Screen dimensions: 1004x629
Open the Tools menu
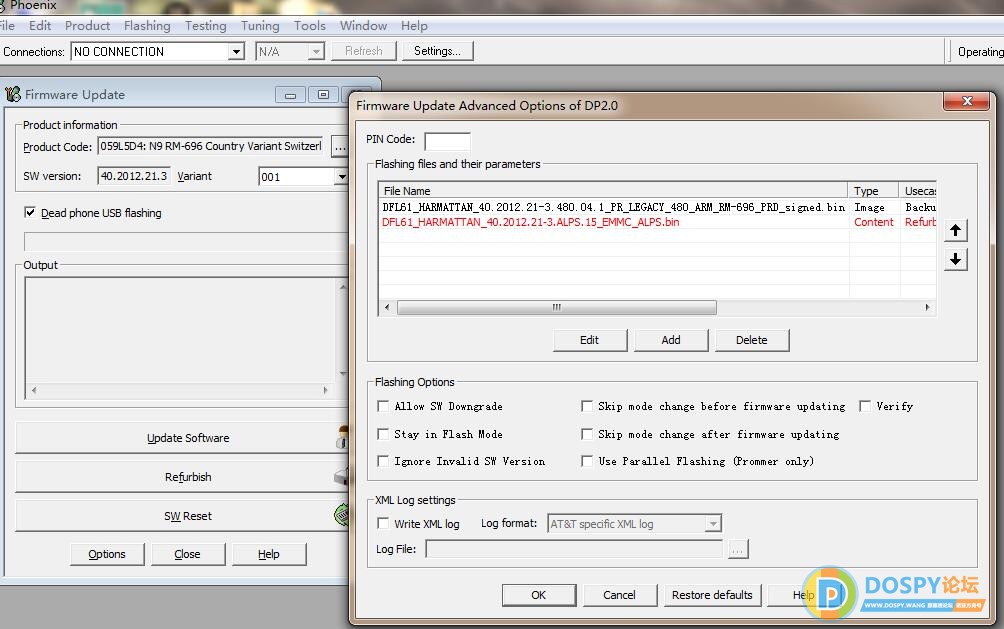(310, 26)
